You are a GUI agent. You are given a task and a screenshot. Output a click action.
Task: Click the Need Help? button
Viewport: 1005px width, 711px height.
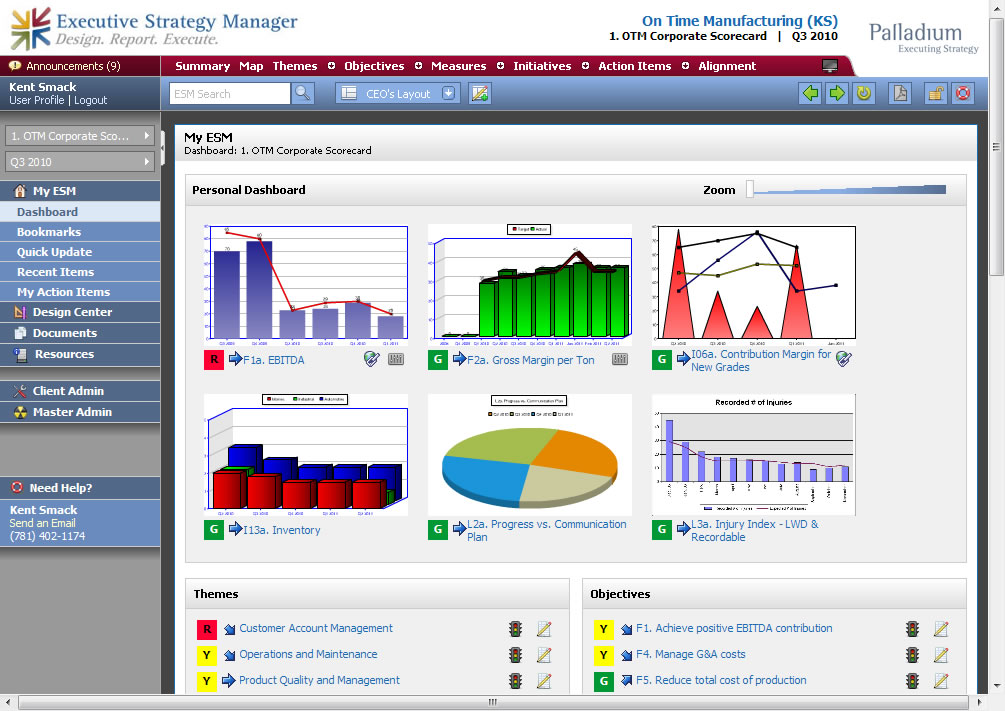click(x=80, y=488)
